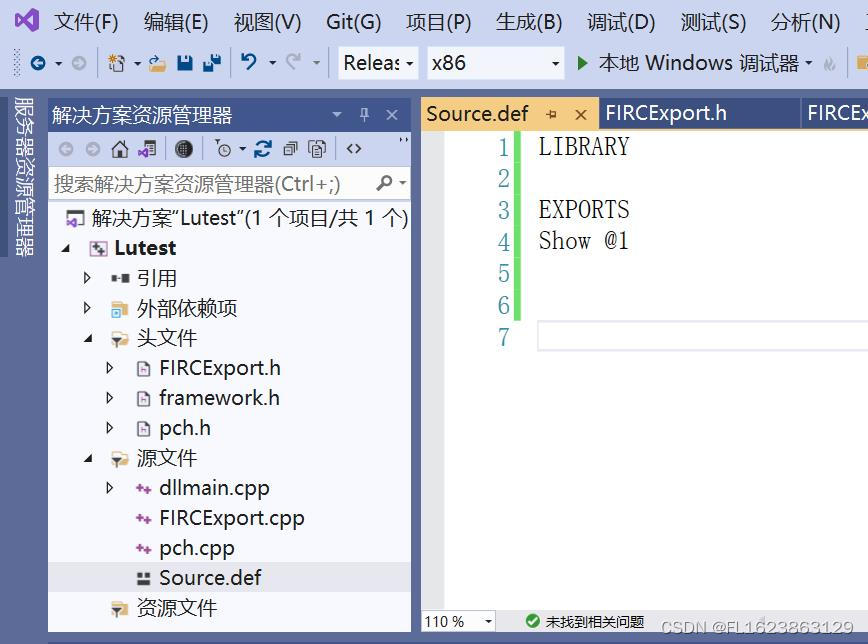Screen dimensions: 868x644
Task: Select the Save All toolbar icon
Action: click(x=213, y=63)
